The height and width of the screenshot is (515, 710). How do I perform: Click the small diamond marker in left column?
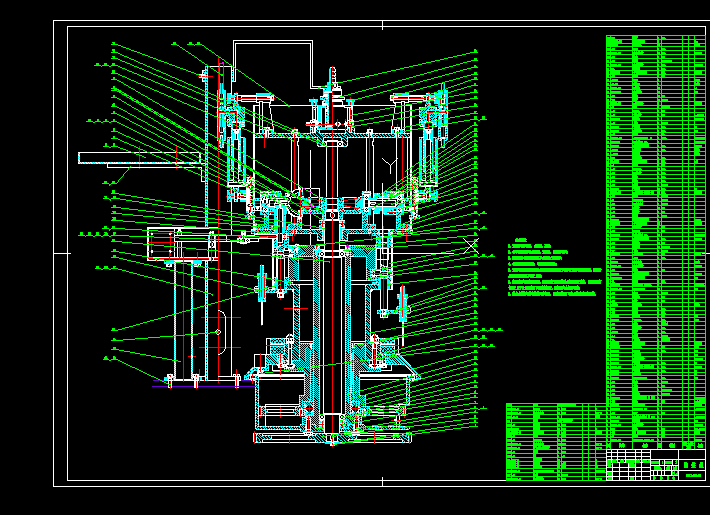(x=218, y=332)
